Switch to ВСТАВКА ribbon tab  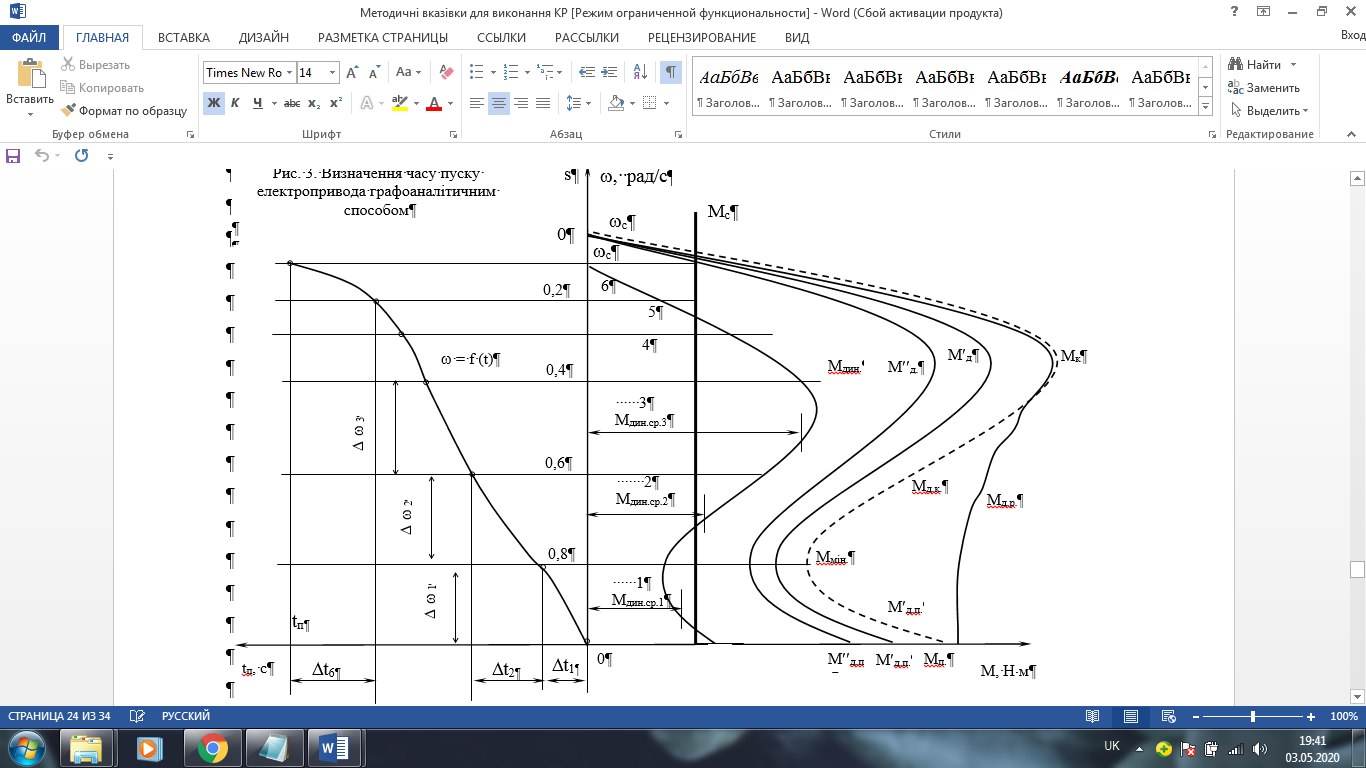point(184,37)
